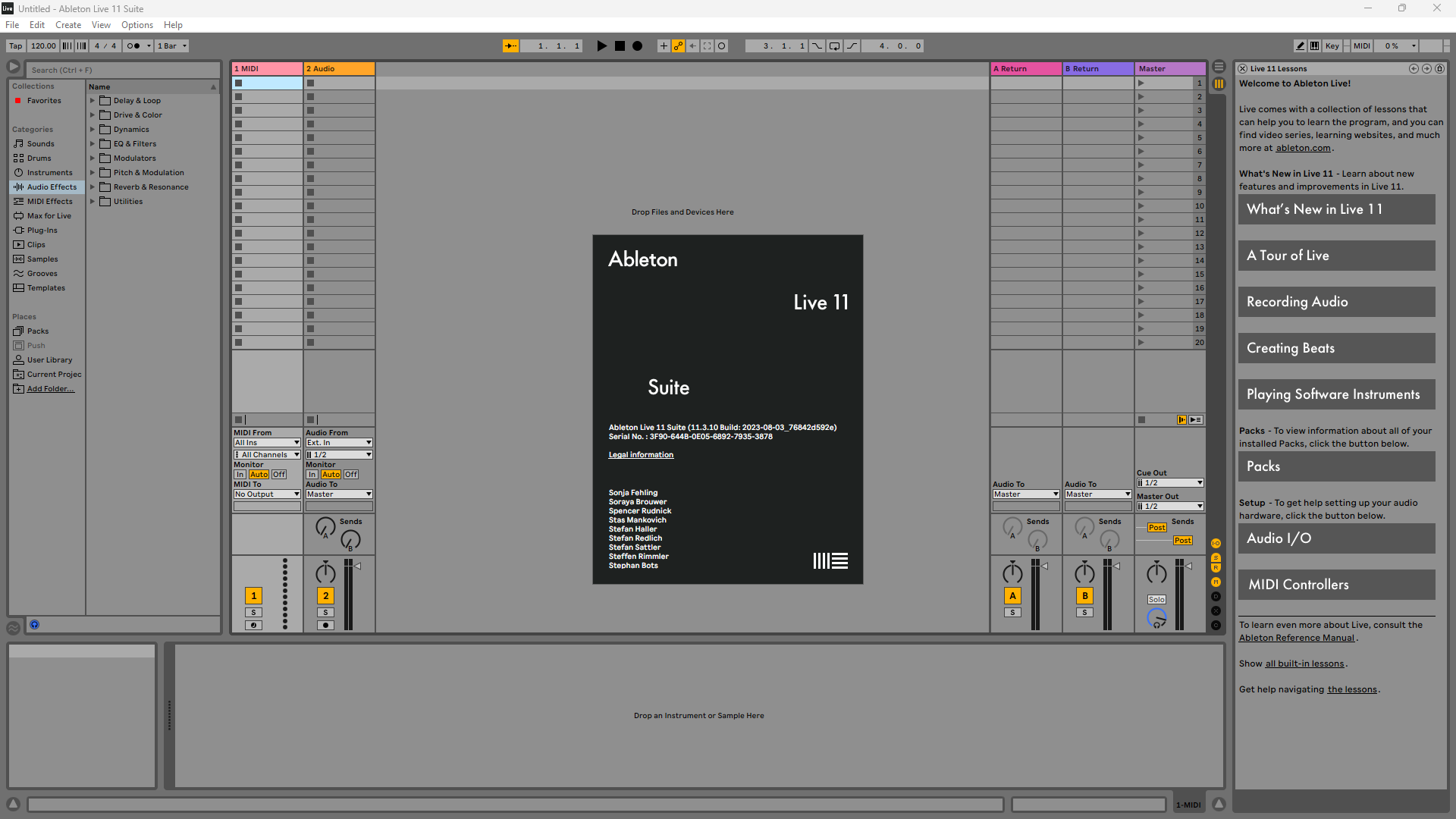Click the Punch-Out switch
The height and width of the screenshot is (819, 1456).
click(852, 46)
